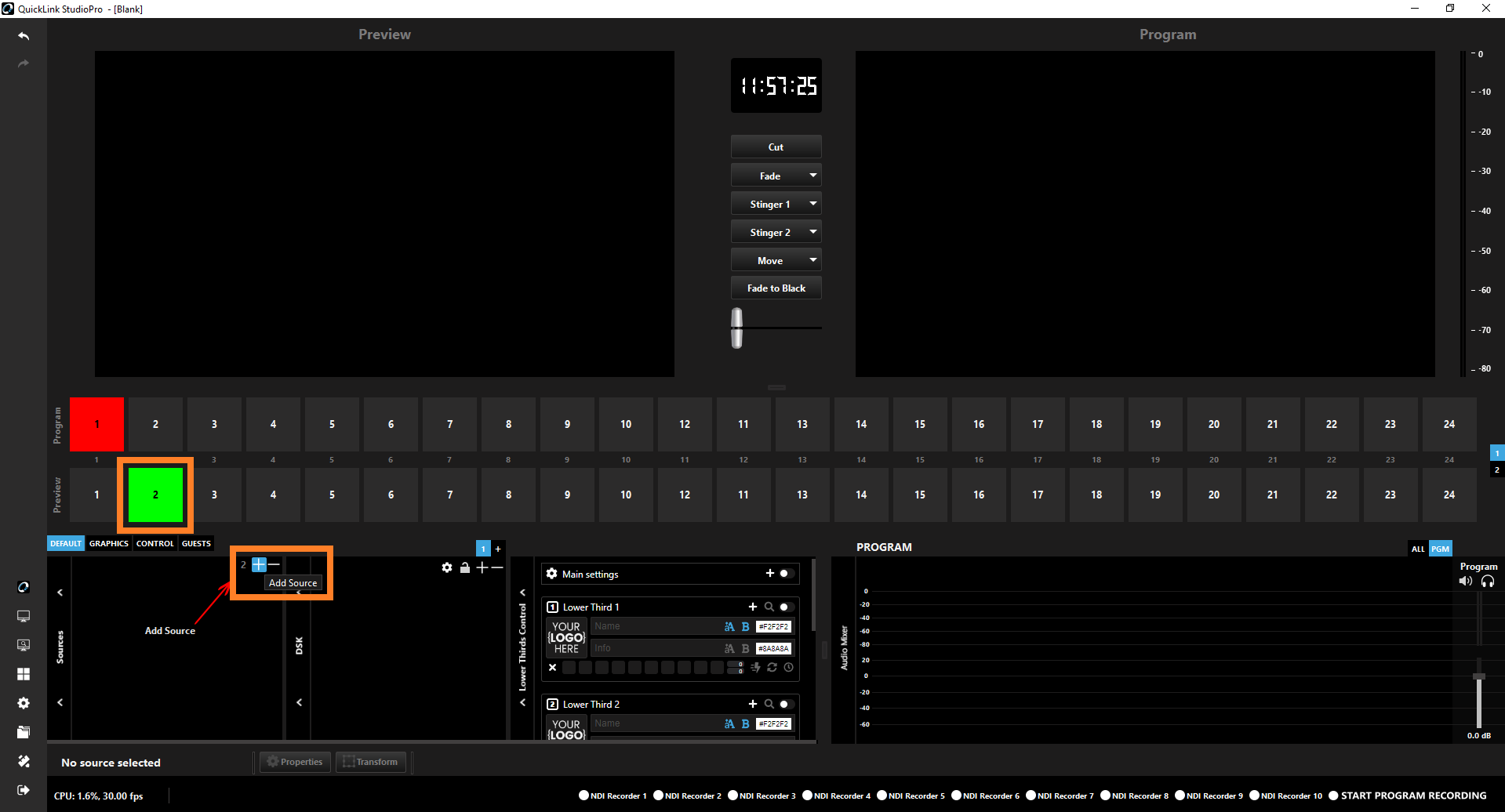
Task: Expand the Move transition dropdown arrow
Action: [813, 260]
